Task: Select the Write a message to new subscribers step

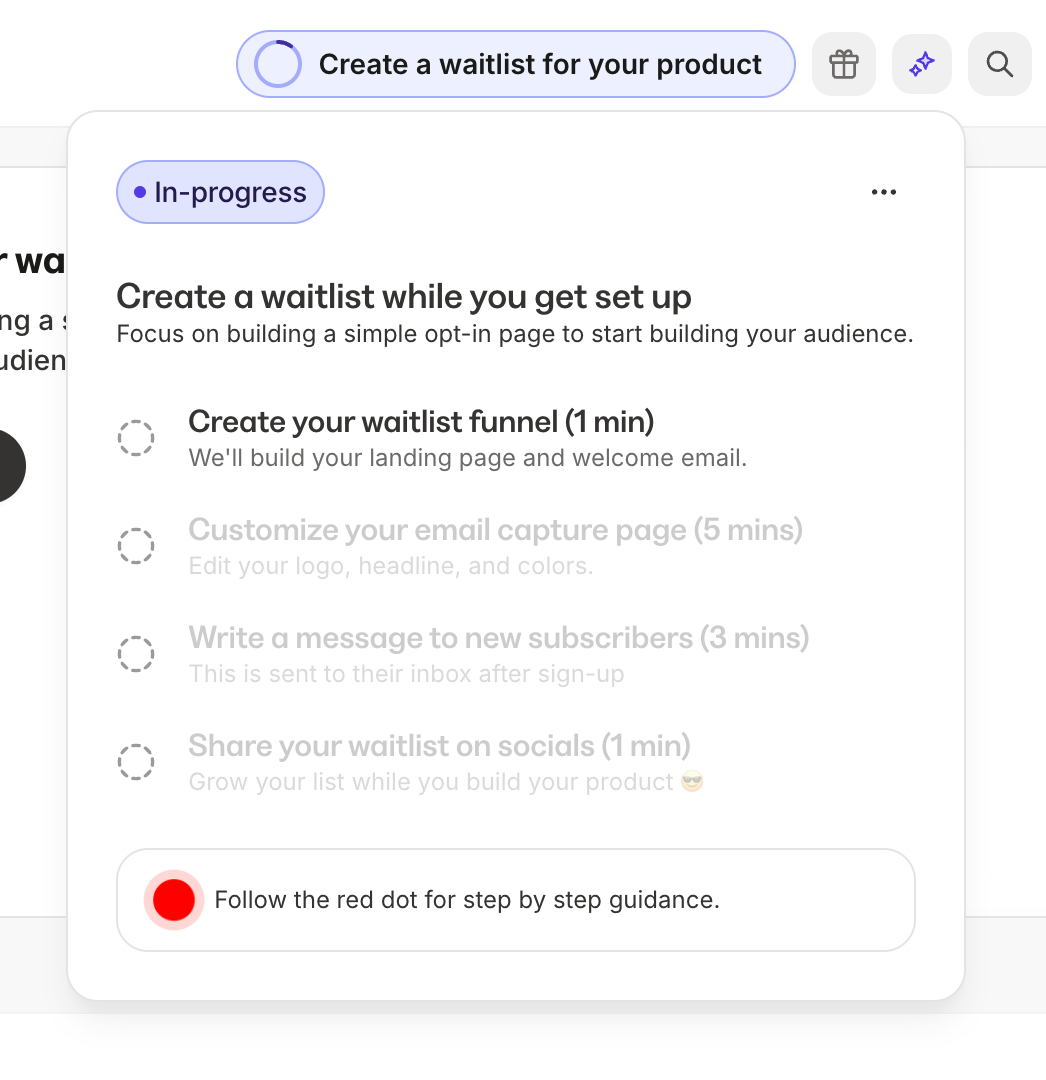Action: click(498, 638)
